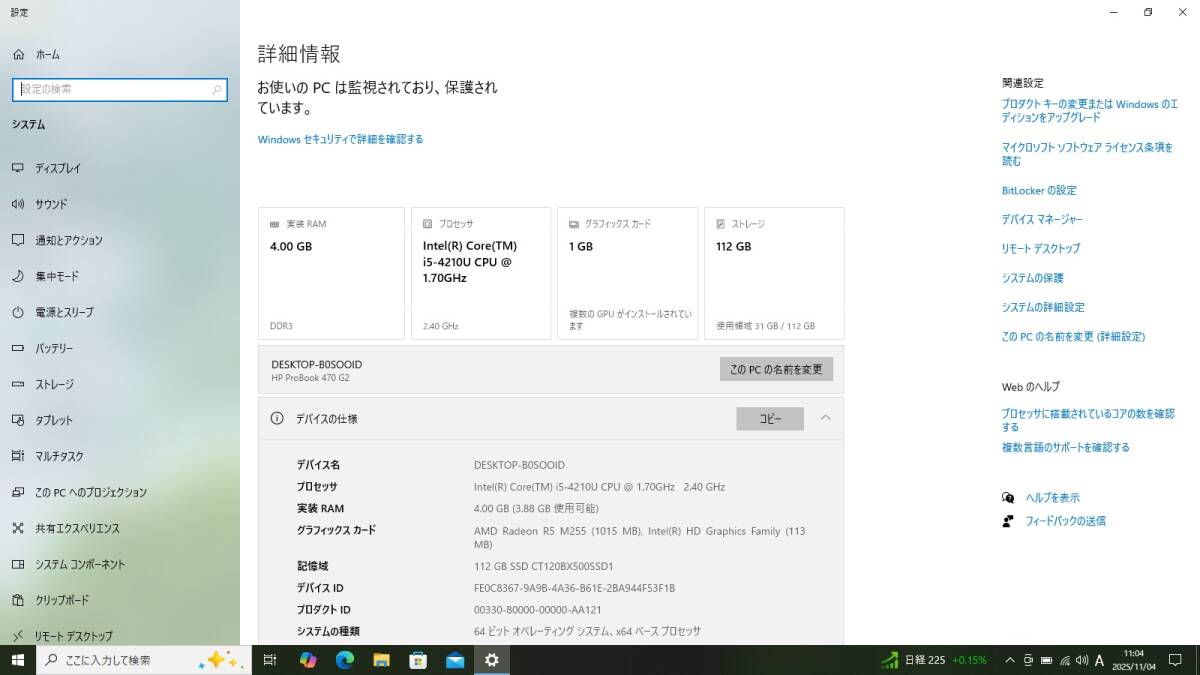Open ディスプレイ settings page
Screen dimensions: 1200x675
[120, 168]
